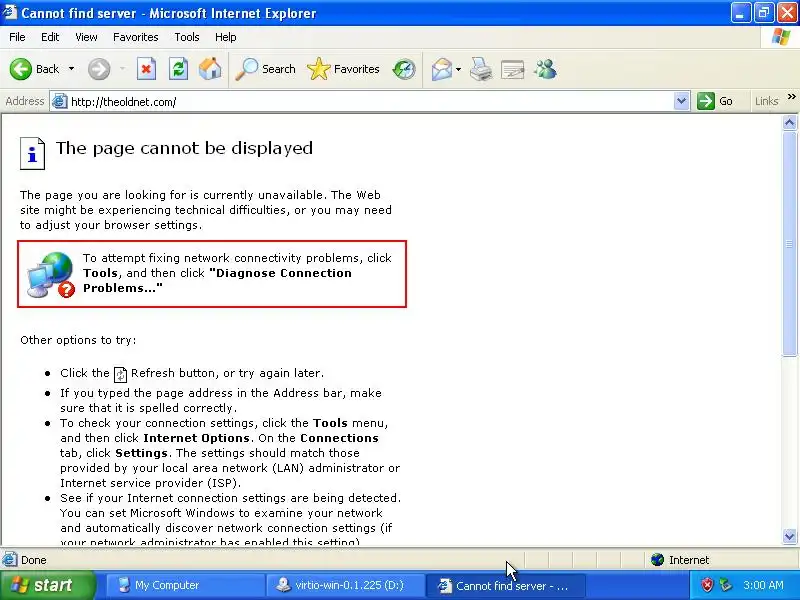This screenshot has height=600, width=800.
Task: Click the Stop loading icon
Action: tap(146, 69)
